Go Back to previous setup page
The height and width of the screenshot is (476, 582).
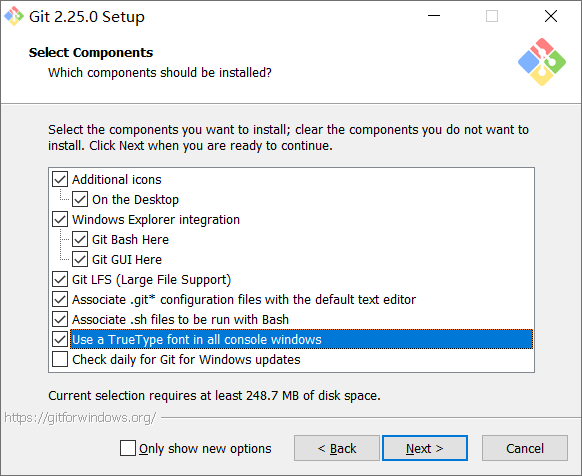[x=337, y=448]
